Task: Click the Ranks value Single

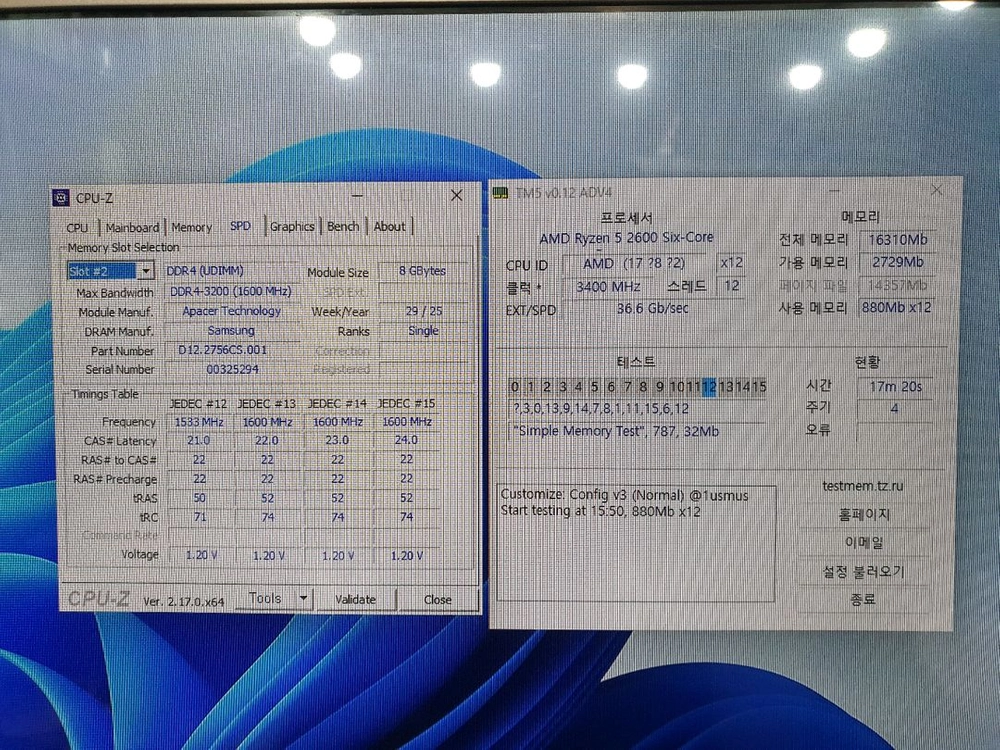Action: 423,331
